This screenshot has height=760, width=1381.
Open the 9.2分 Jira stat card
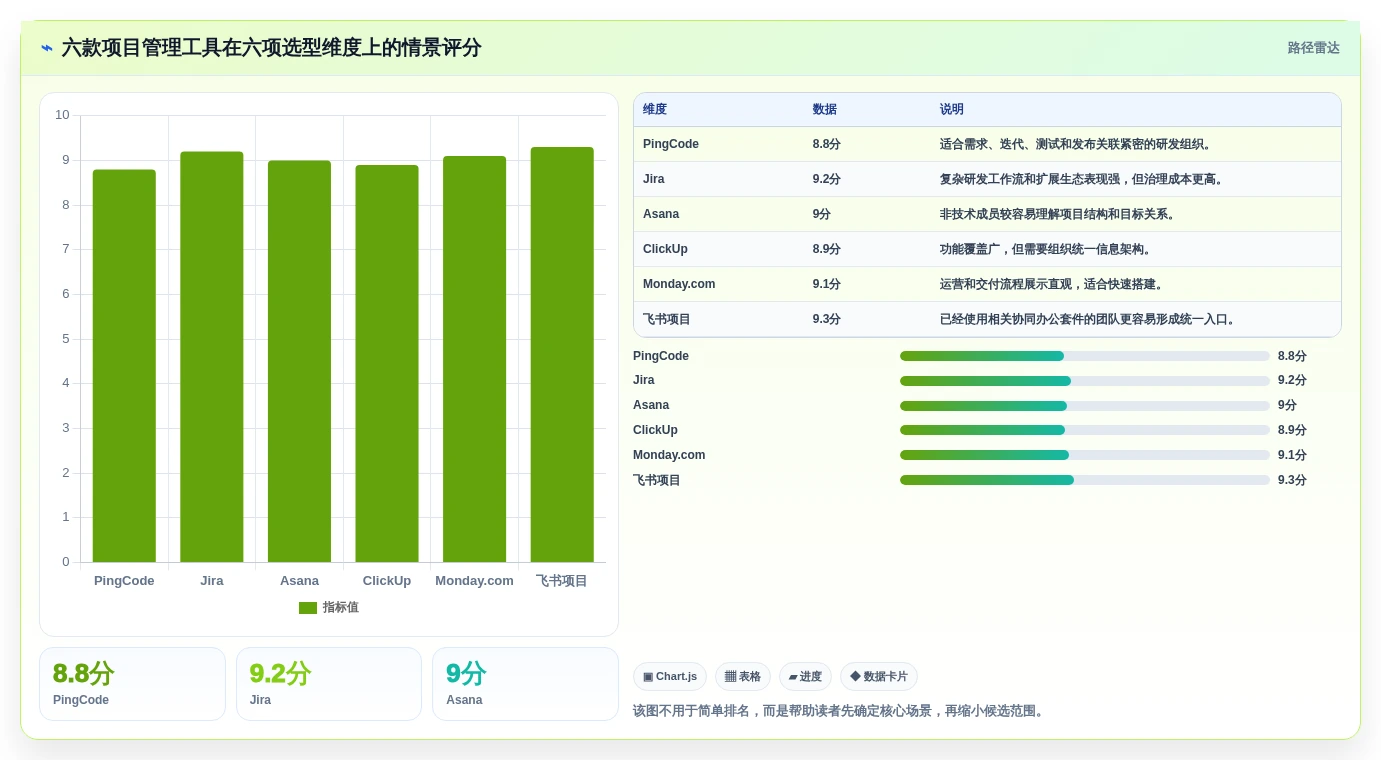pos(329,684)
